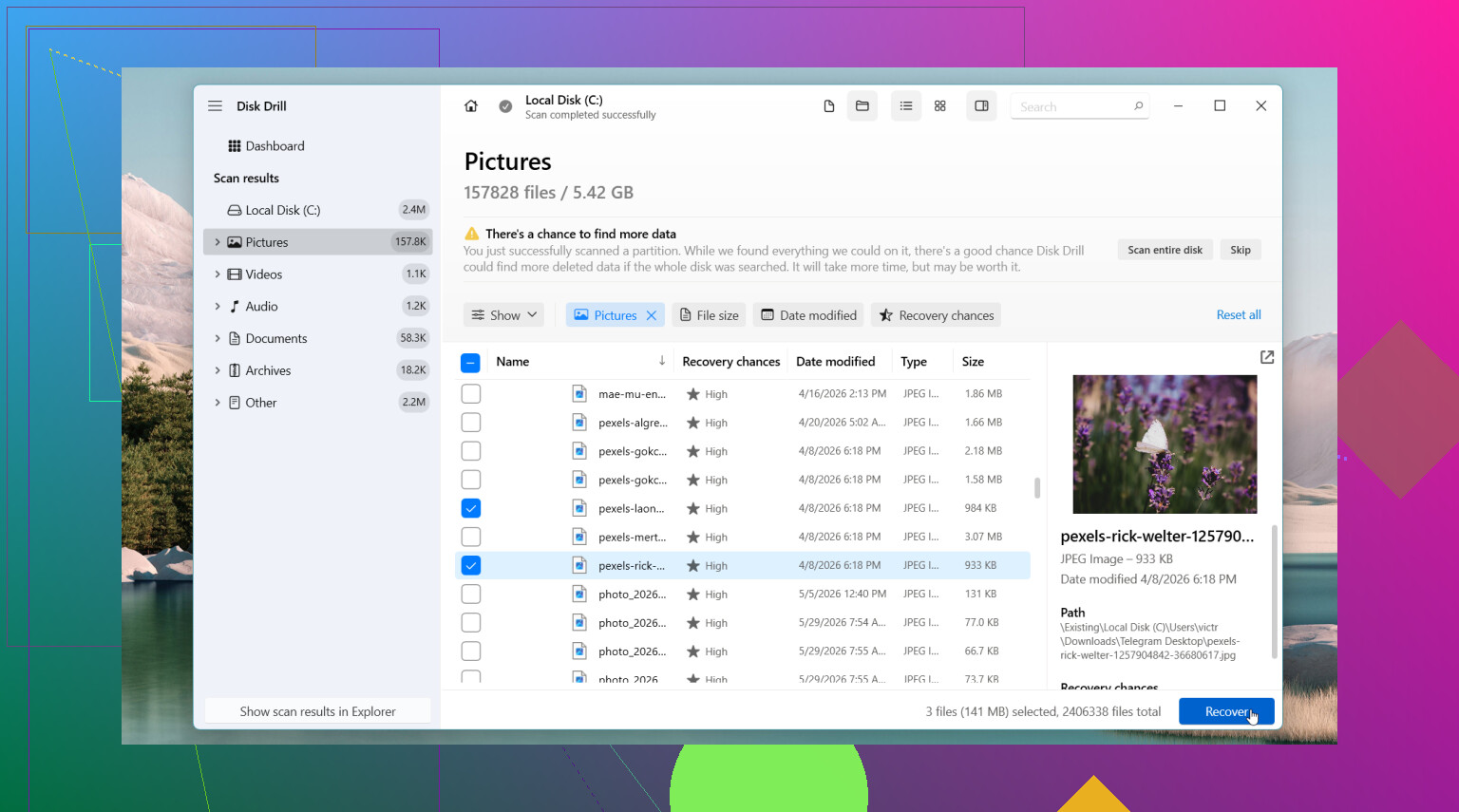Viewport: 1459px width, 812px height.
Task: Click the file icon beside pexels-algre
Action: coord(579,423)
